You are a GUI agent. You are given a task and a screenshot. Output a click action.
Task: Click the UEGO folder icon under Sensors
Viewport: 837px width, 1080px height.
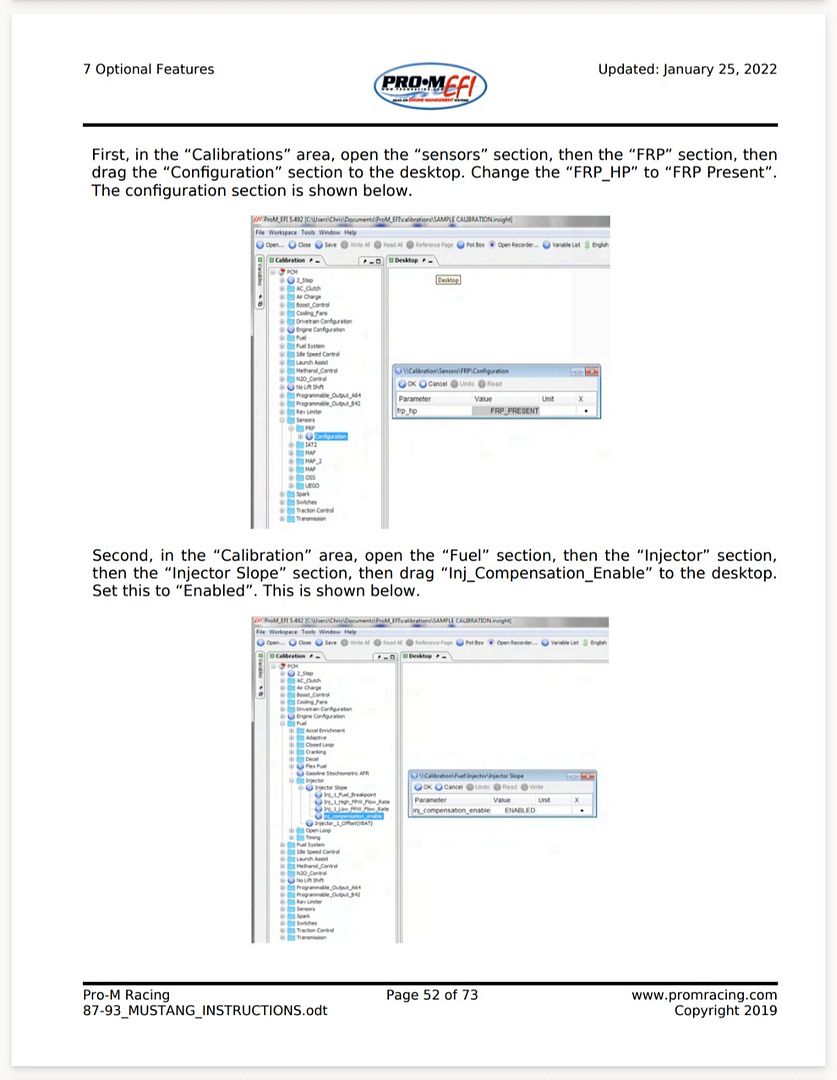click(300, 486)
